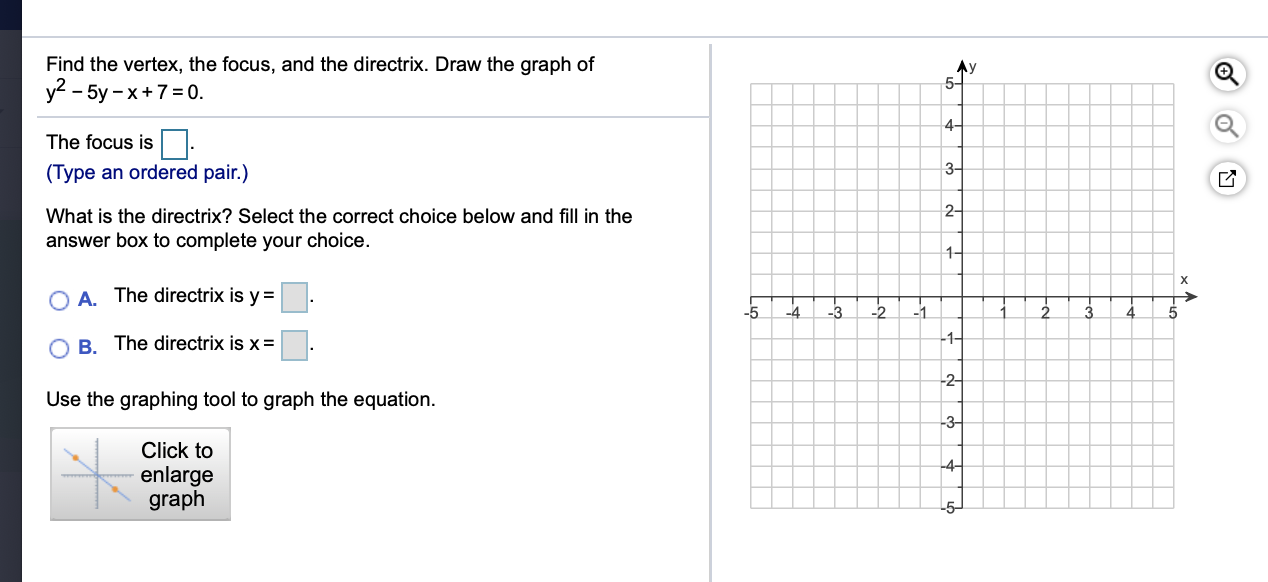Click the origin of the coordinate grid
This screenshot has height=582, width=1268.
(x=961, y=295)
